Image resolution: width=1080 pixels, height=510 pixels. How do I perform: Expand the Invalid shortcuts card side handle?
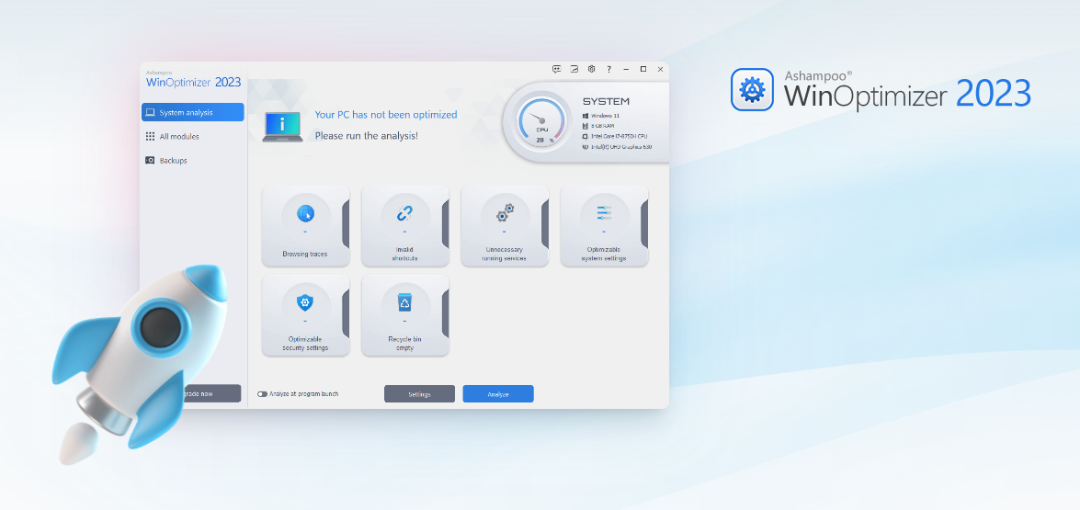tap(445, 224)
